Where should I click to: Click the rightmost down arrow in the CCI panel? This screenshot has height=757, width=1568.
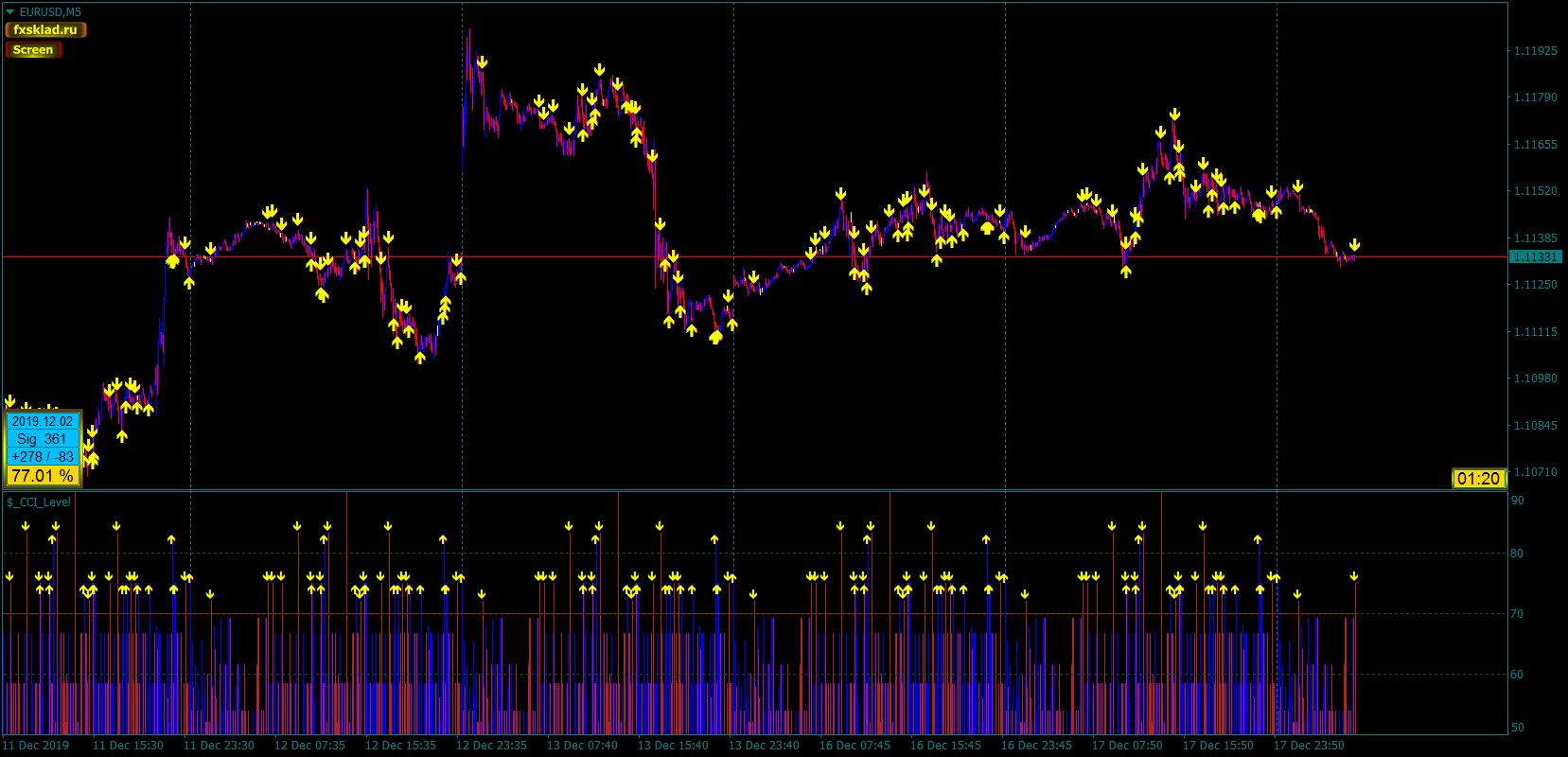coord(1354,576)
